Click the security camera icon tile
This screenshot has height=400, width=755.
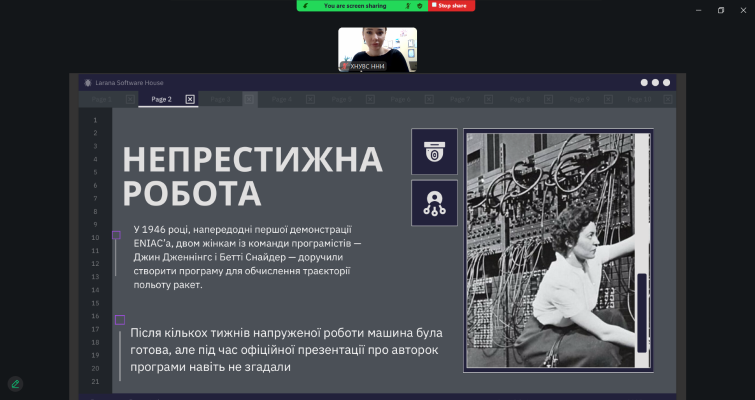434,151
